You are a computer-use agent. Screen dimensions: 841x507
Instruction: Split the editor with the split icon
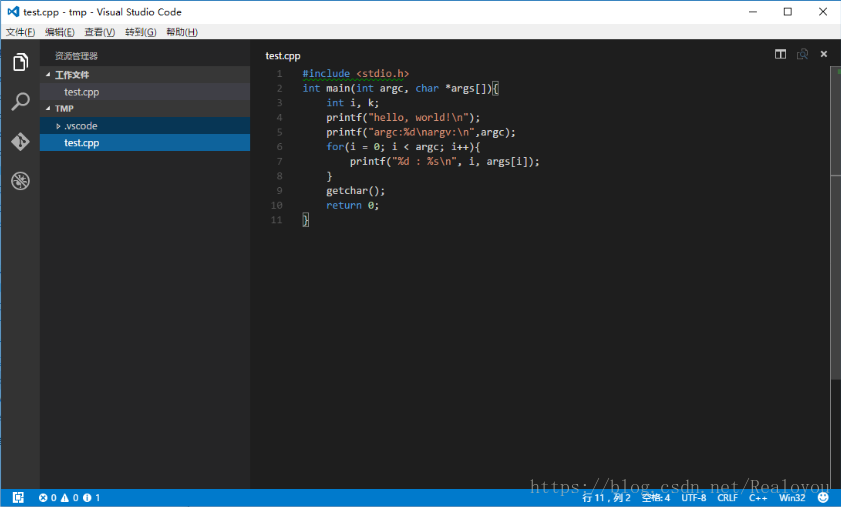coord(780,54)
